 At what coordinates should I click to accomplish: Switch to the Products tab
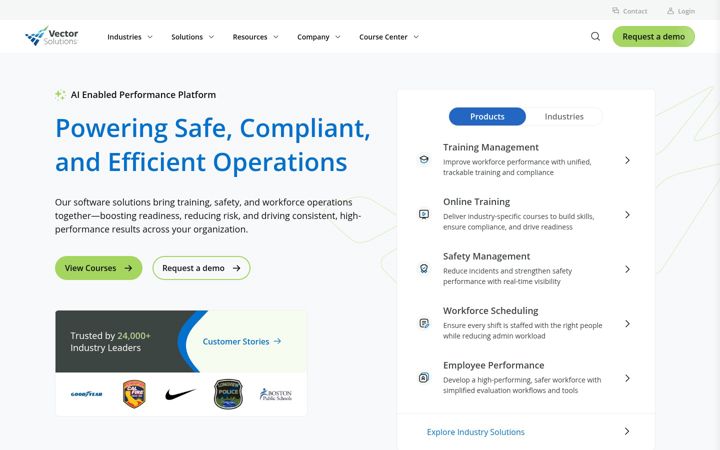point(487,117)
